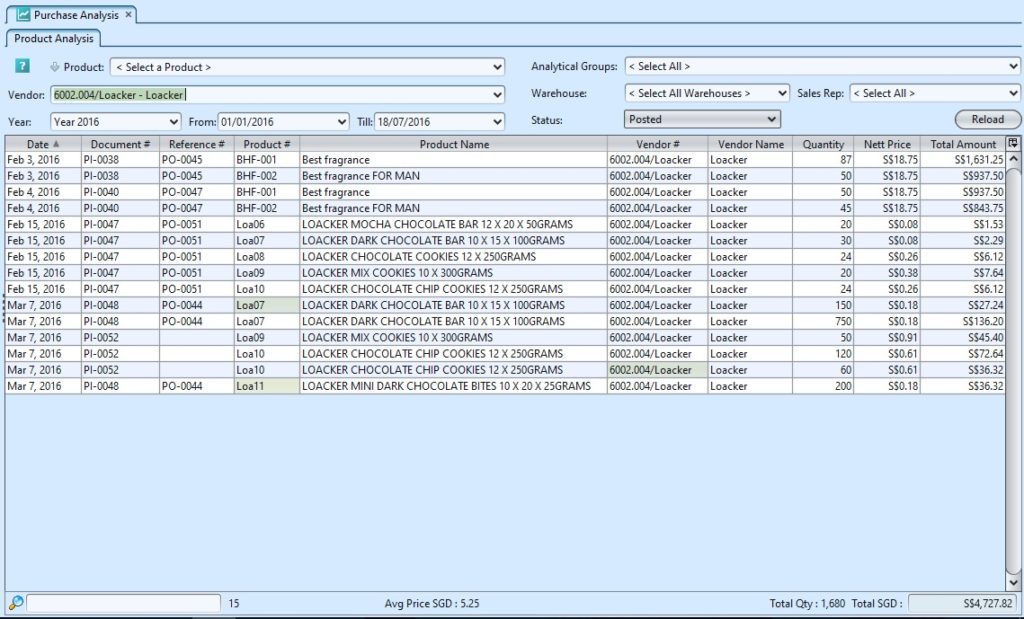Click the vertical scrollbar track of the table
This screenshot has height=619, width=1024.
coord(1013,370)
